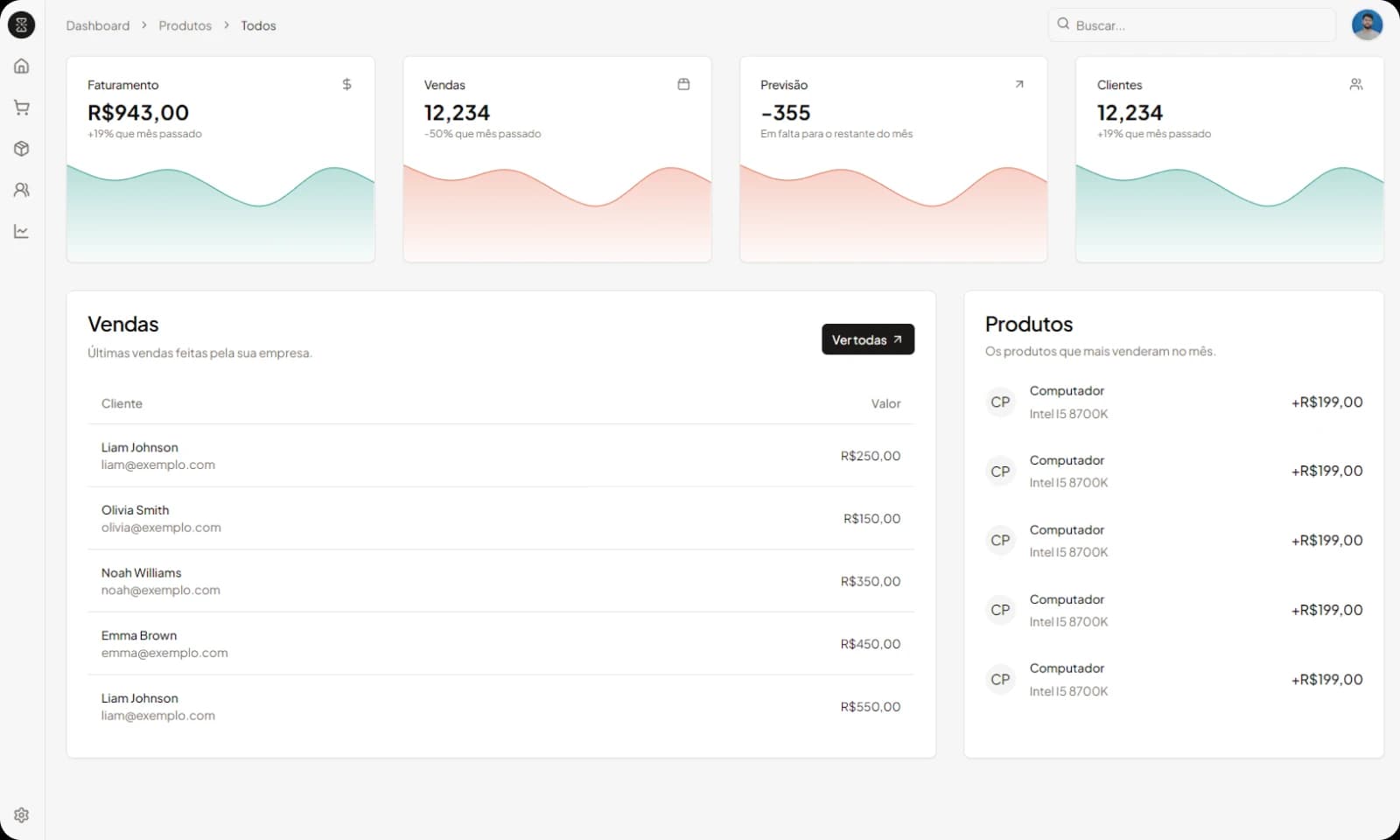Click the search magnifier icon
The image size is (1400, 840).
[x=1063, y=24]
